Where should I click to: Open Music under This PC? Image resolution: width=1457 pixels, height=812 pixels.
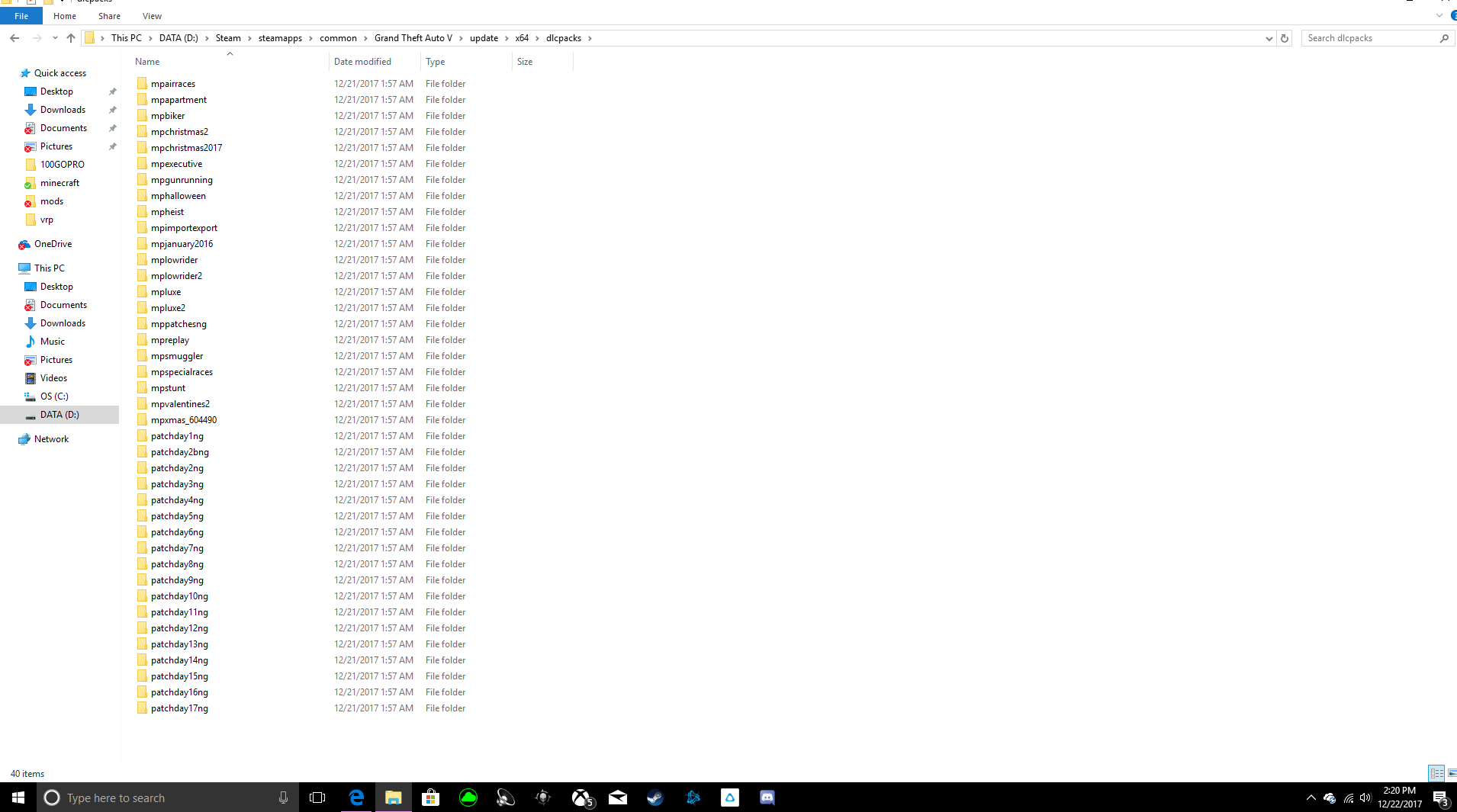pyautogui.click(x=52, y=342)
